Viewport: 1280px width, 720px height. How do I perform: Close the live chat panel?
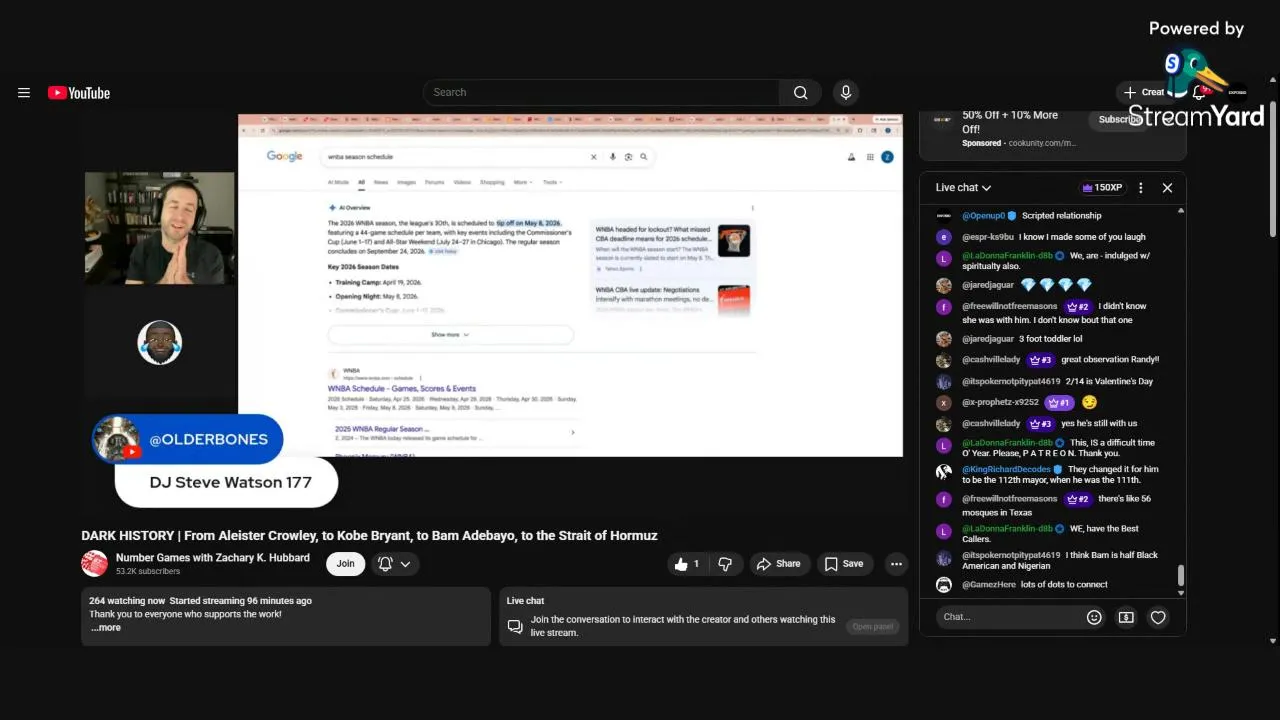point(1167,188)
